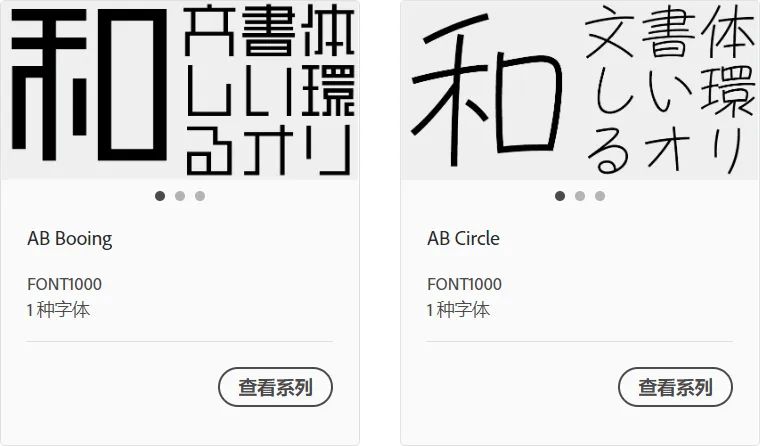
Task: Open the AB Booing font name link
Action: (70, 239)
